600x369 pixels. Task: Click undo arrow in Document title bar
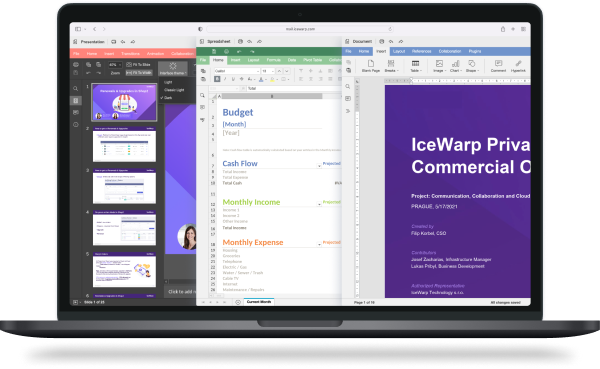pos(391,41)
